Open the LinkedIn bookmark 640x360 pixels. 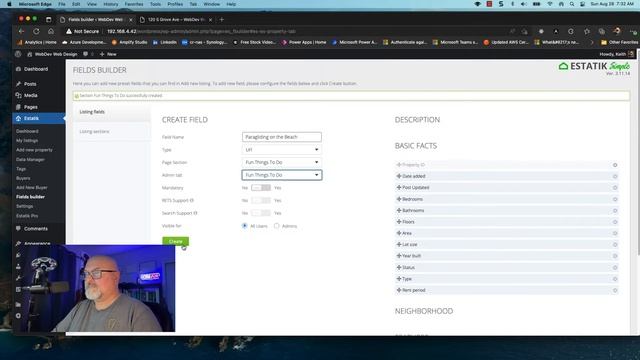165,42
